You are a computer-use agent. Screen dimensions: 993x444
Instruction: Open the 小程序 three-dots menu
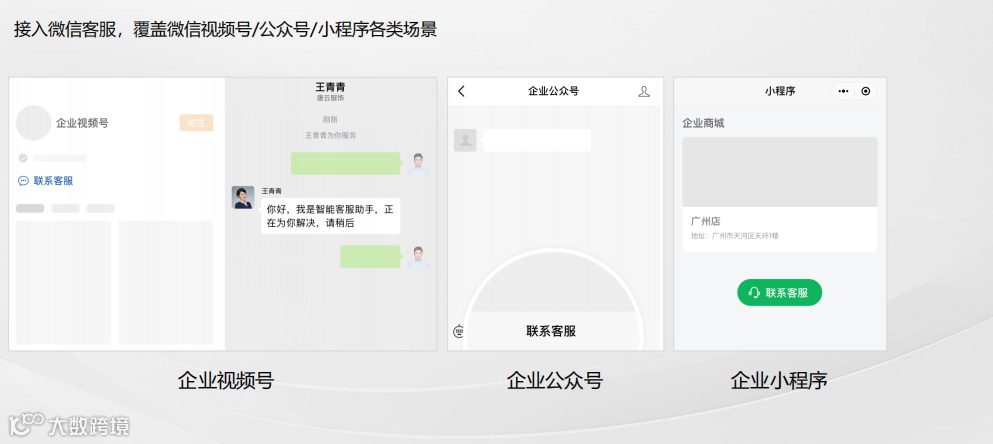pyautogui.click(x=843, y=91)
